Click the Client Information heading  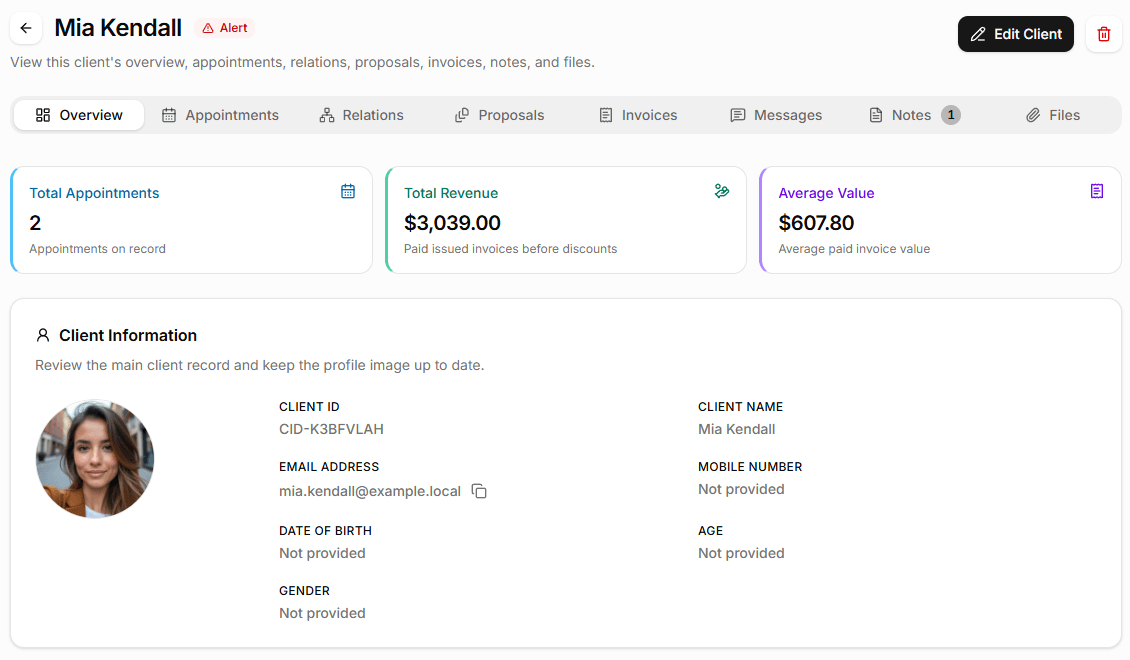point(128,336)
